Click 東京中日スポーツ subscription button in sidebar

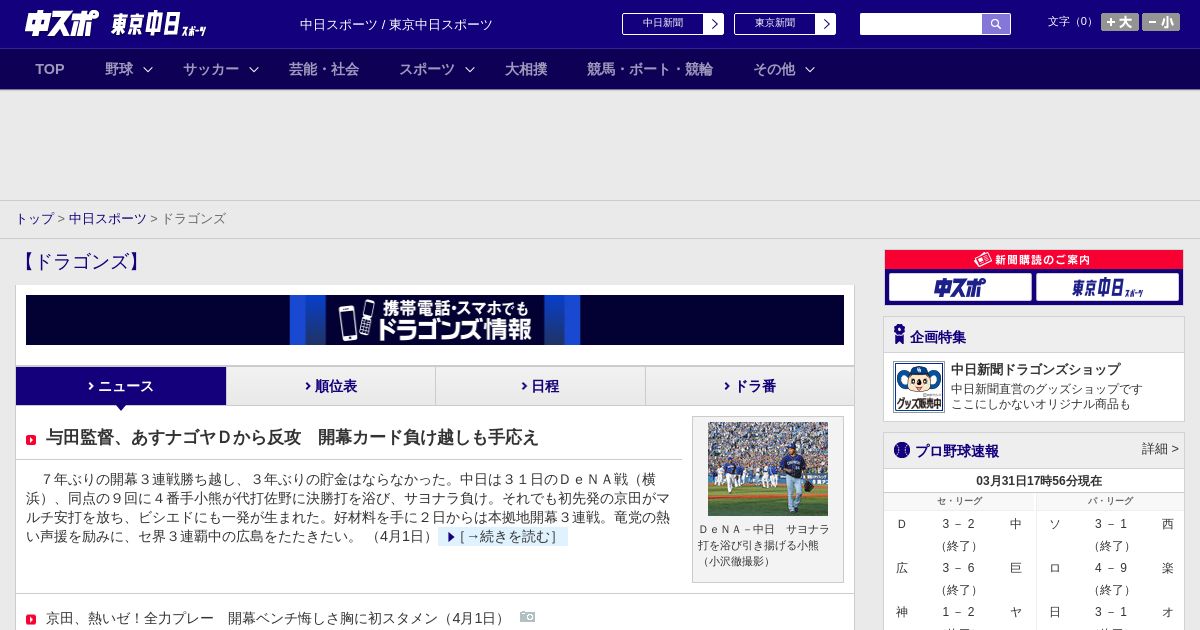tap(1107, 288)
